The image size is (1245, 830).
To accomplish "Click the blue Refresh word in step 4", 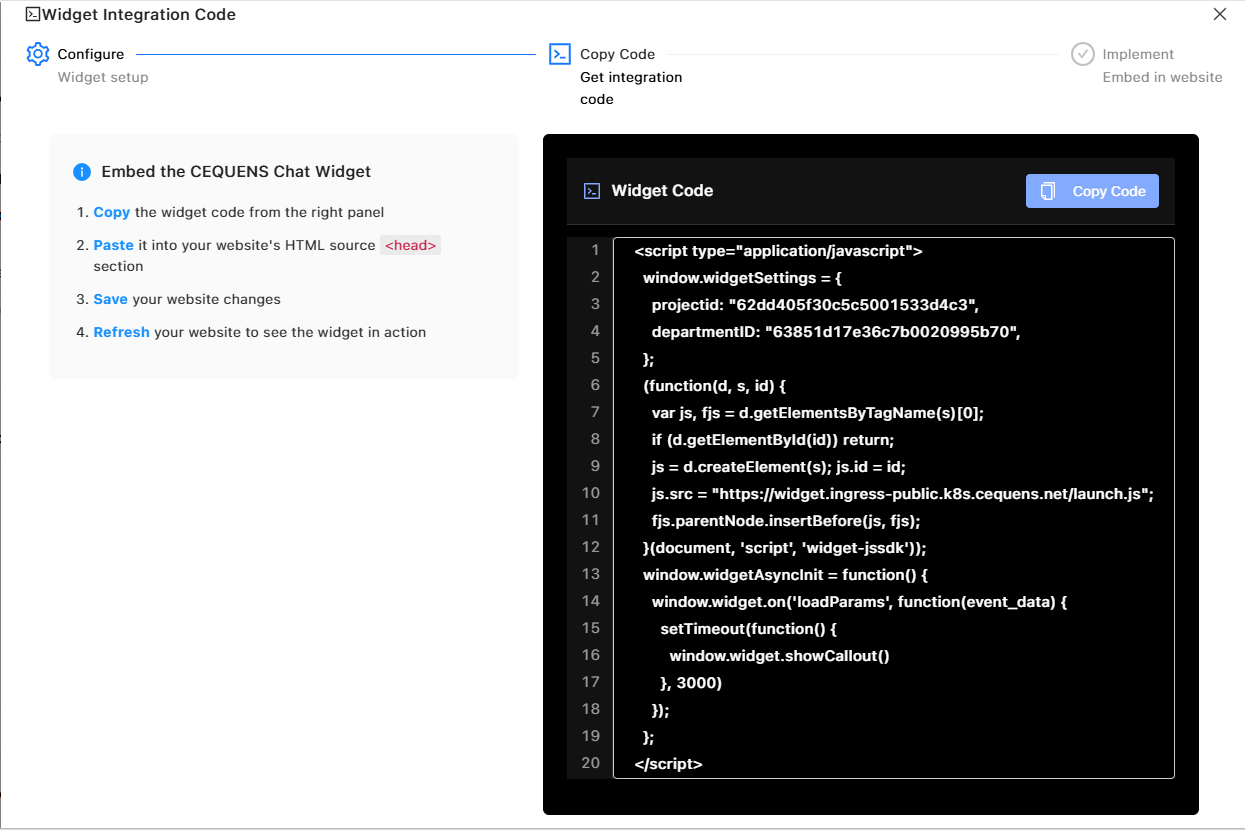I will coord(122,332).
